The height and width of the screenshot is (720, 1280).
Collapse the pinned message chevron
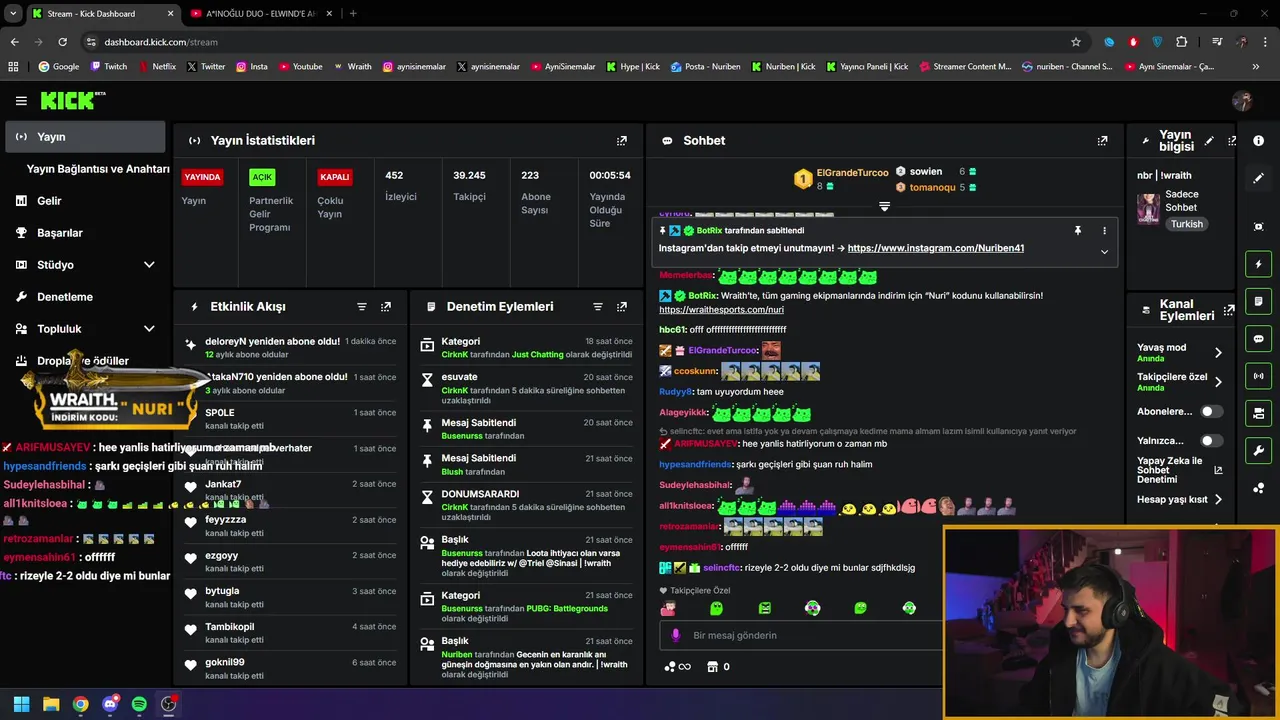tap(1104, 251)
